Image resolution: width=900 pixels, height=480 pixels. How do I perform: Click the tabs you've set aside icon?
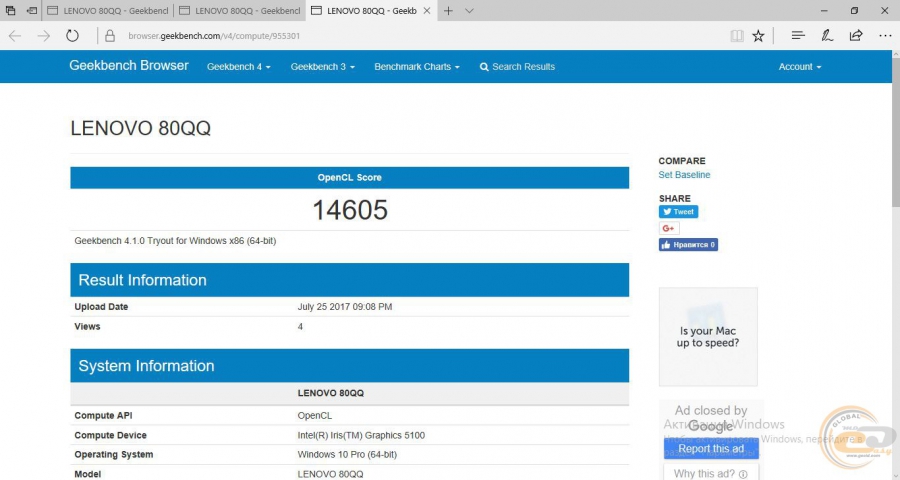(x=10, y=10)
